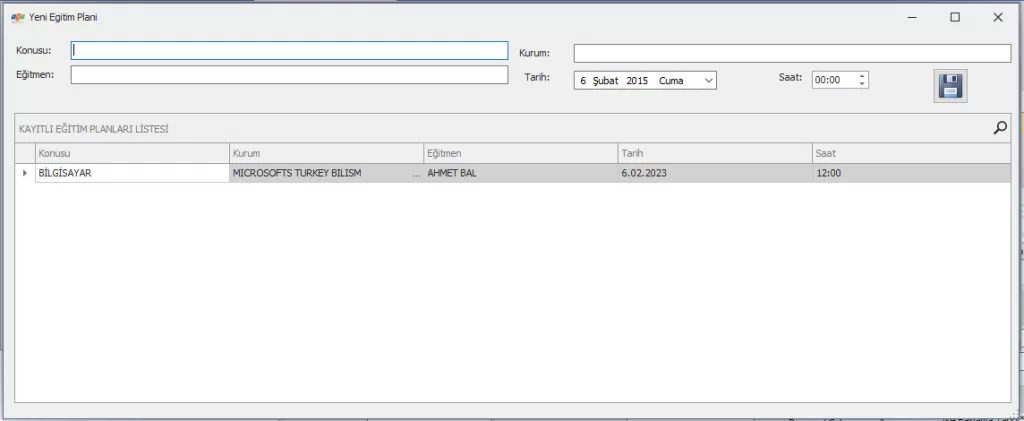Focus the Konusu text field
Viewport: 1024px width, 421px height.
click(289, 50)
